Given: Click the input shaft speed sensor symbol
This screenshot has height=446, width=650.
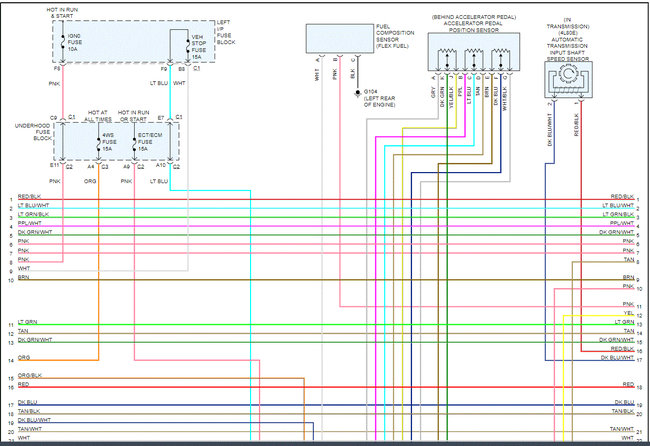Looking at the screenshot, I should 568,80.
